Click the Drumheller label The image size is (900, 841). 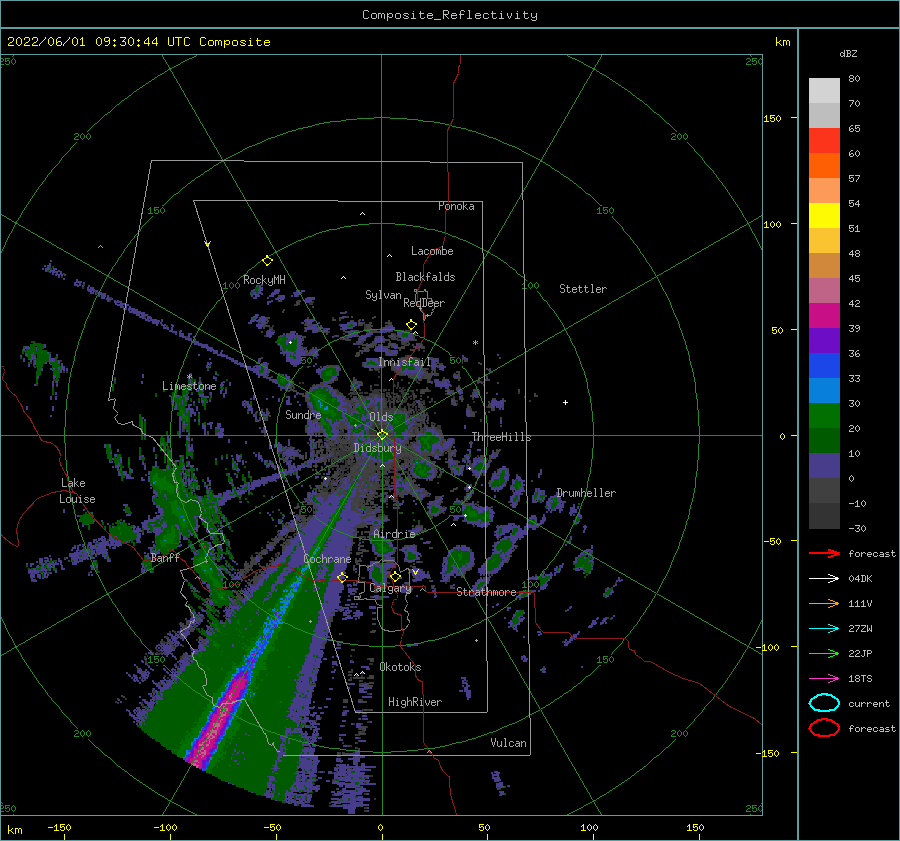coord(586,493)
